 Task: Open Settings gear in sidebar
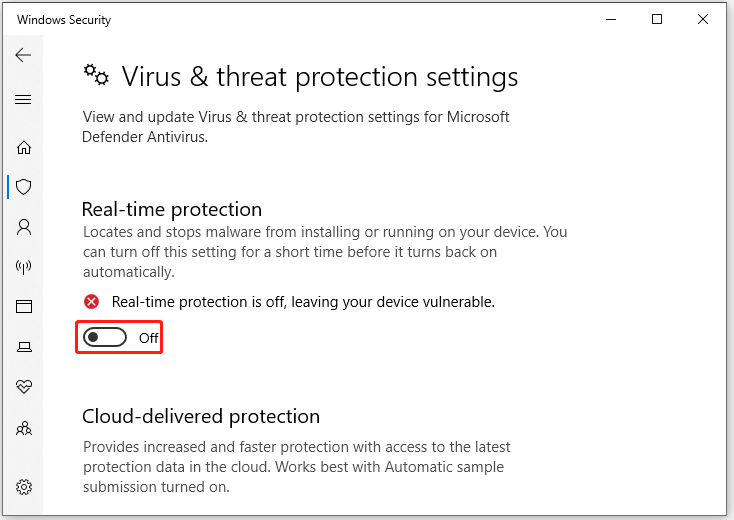[24, 487]
